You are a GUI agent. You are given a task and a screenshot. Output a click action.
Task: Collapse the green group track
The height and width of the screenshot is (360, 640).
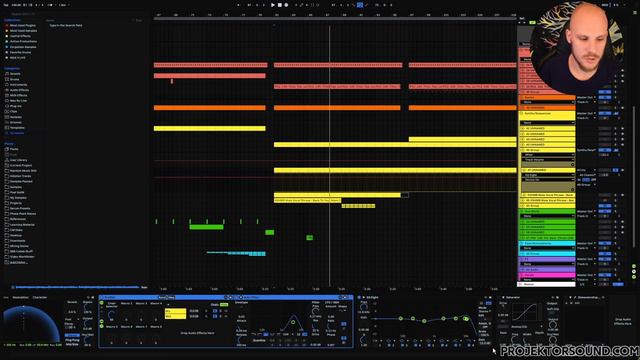click(x=521, y=211)
